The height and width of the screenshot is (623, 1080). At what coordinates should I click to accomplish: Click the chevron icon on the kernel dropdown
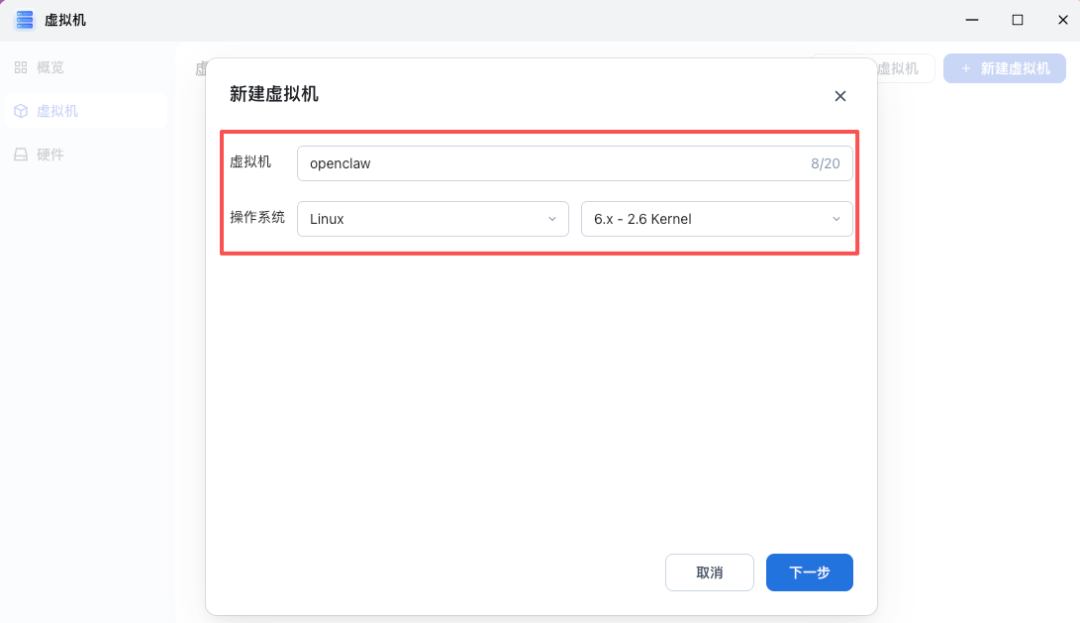tap(836, 218)
